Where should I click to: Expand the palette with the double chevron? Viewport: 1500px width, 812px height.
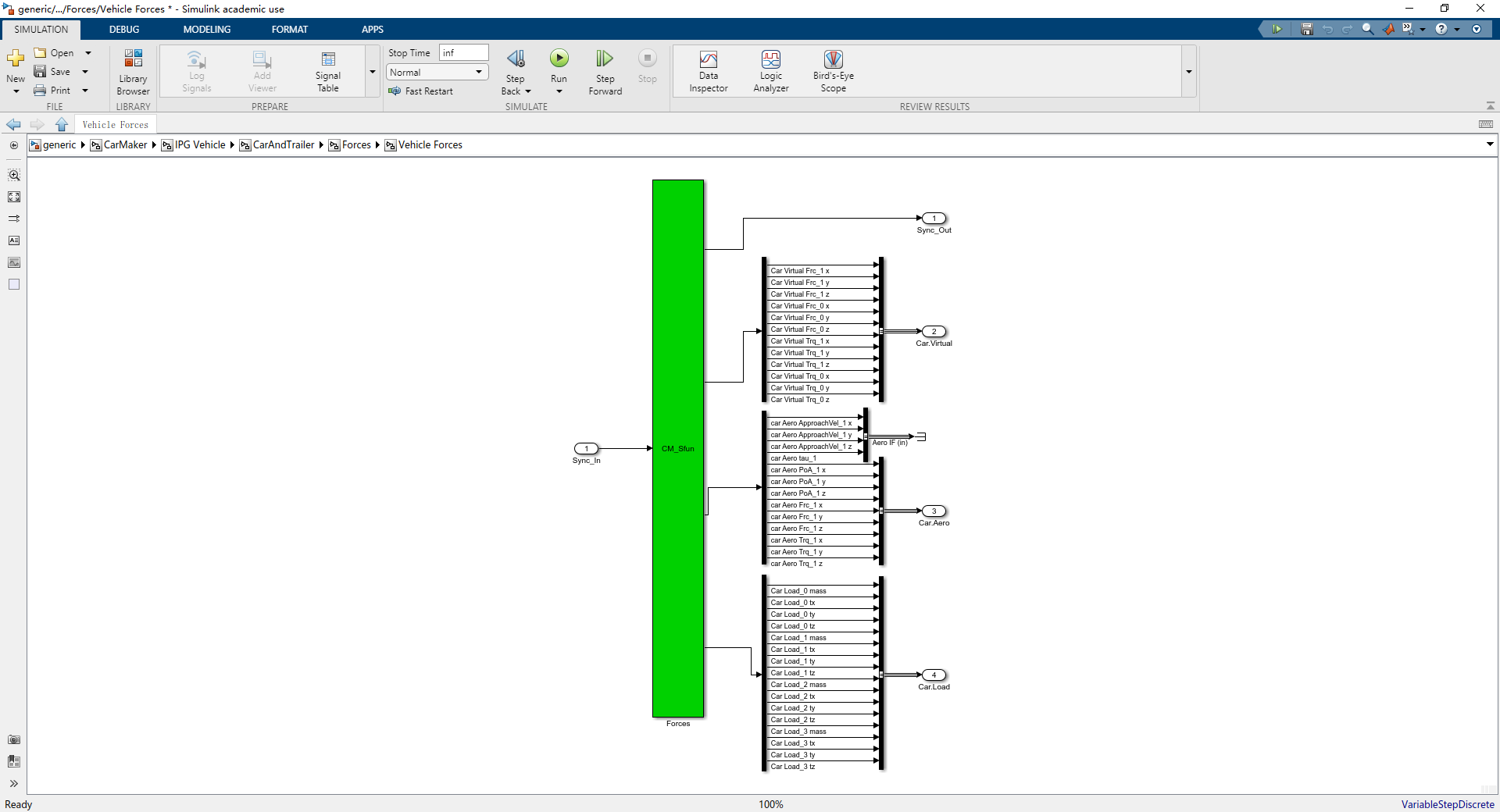point(14,783)
